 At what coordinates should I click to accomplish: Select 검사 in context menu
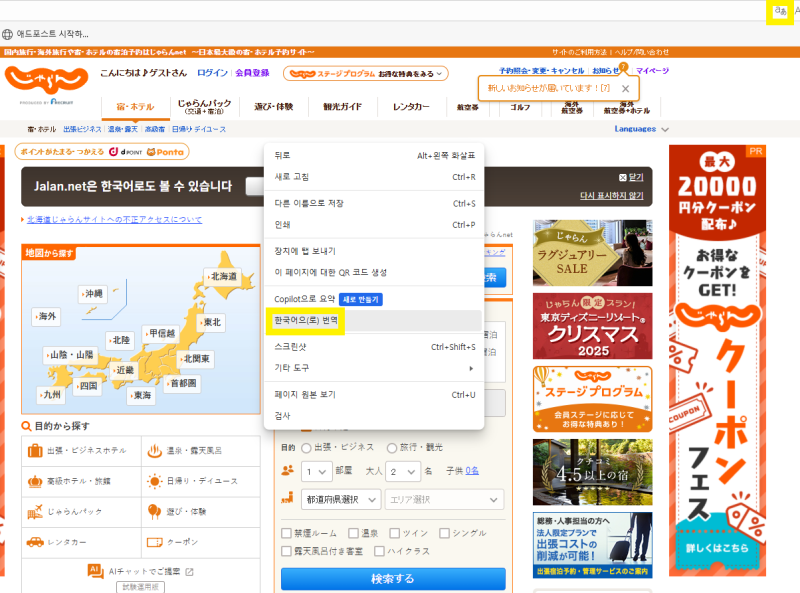374,416
